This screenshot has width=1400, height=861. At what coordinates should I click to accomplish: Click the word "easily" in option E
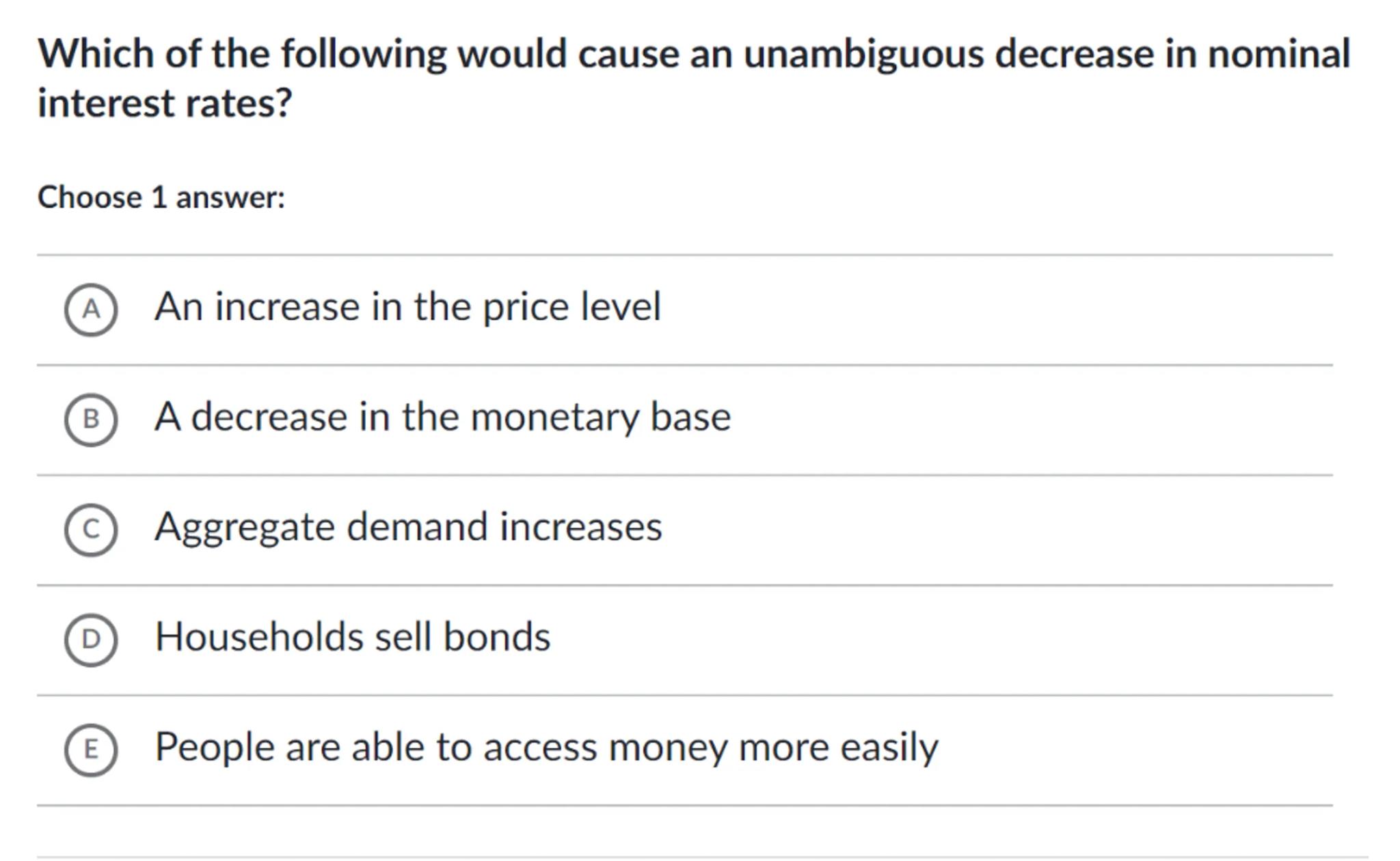coord(889,748)
